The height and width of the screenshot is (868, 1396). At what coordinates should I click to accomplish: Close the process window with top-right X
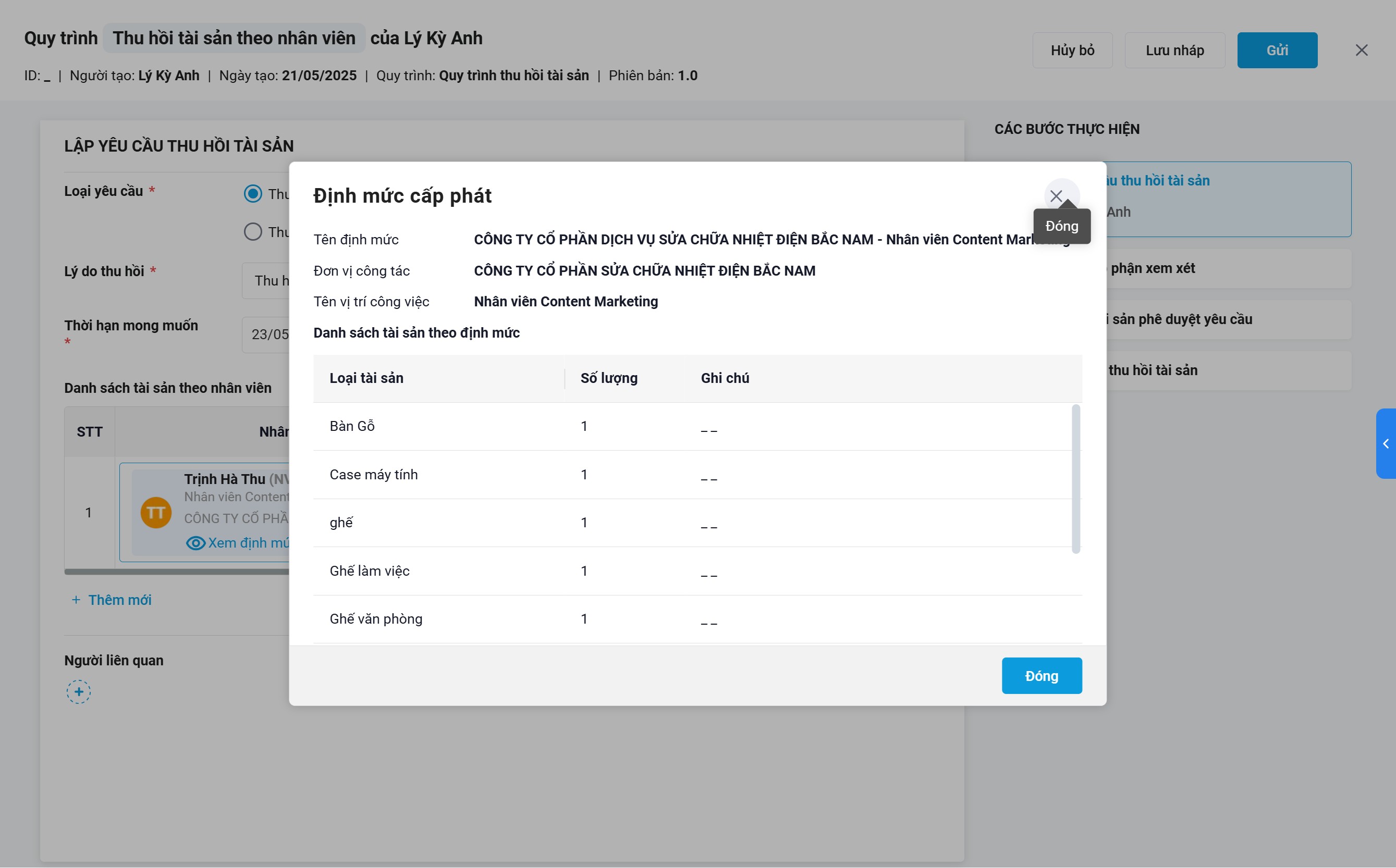point(1362,50)
